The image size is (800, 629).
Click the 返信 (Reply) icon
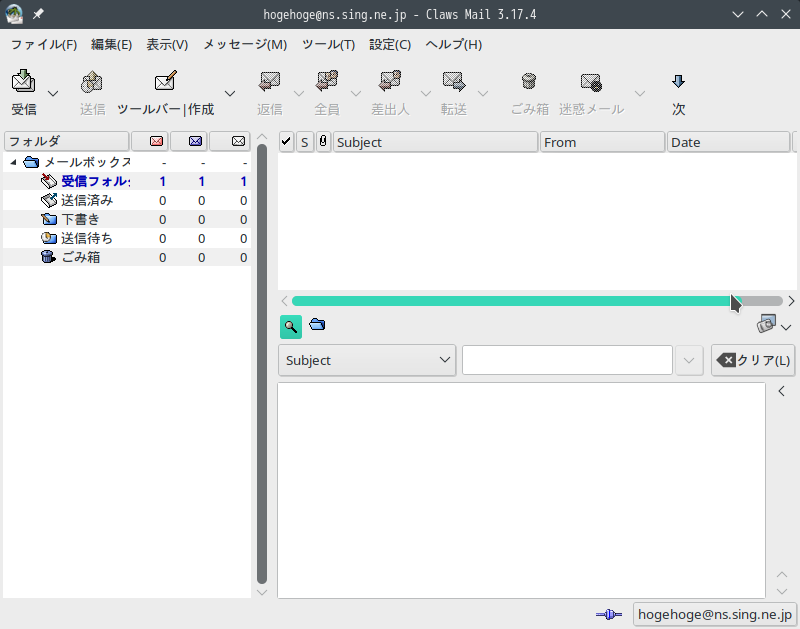pos(270,81)
